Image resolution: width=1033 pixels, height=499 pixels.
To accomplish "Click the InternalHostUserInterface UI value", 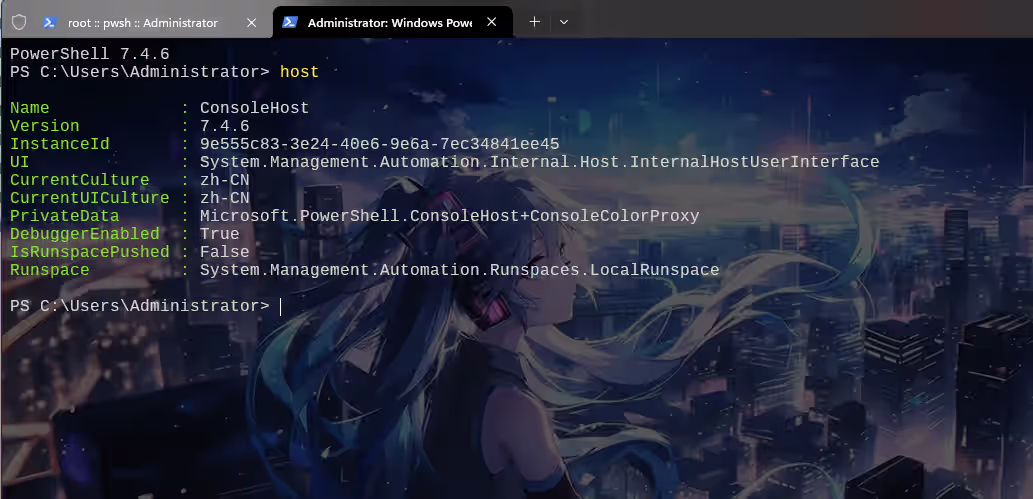I will click(x=539, y=162).
